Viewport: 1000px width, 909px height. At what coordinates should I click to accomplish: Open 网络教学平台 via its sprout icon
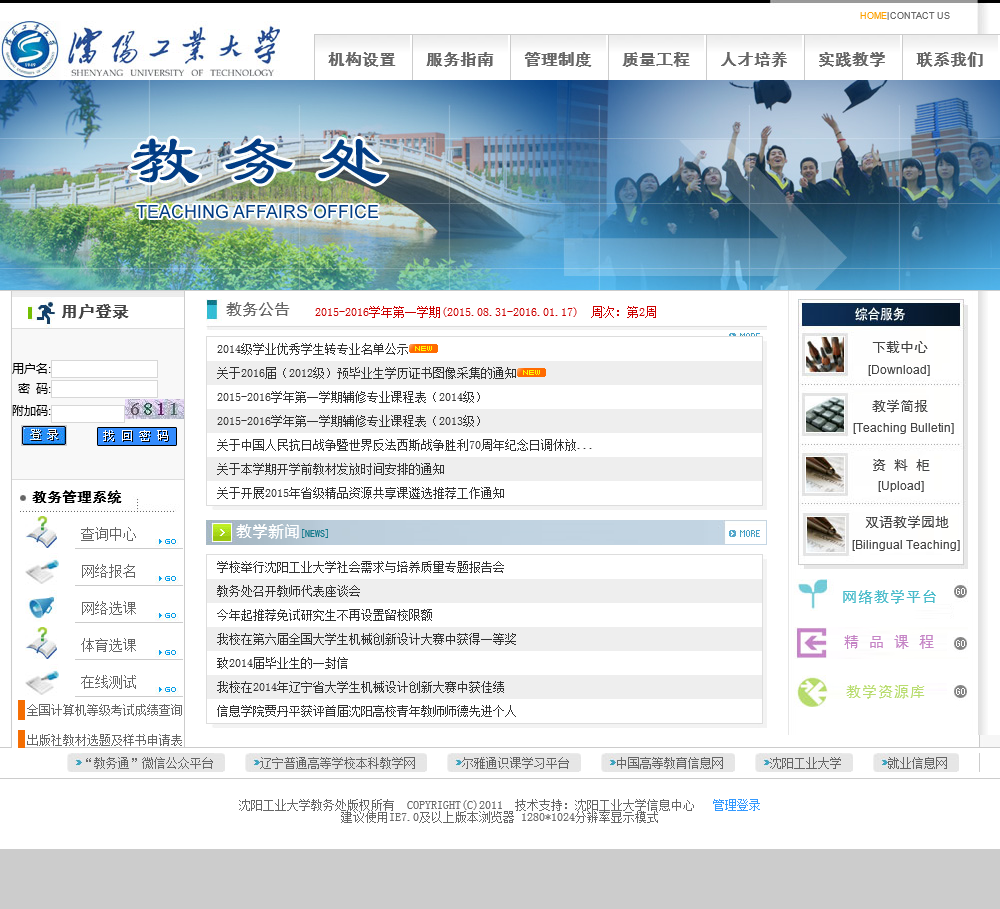[x=812, y=595]
